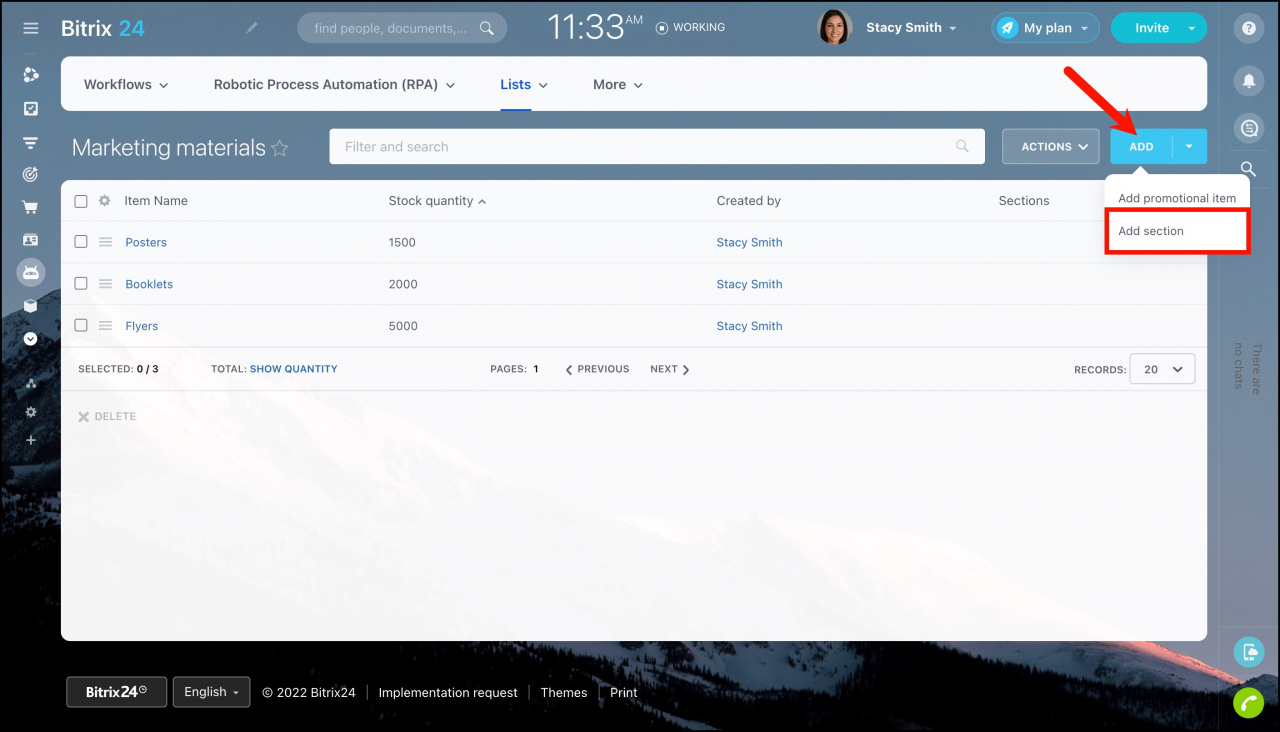
Task: Open grid settings gear in table header
Action: click(105, 201)
